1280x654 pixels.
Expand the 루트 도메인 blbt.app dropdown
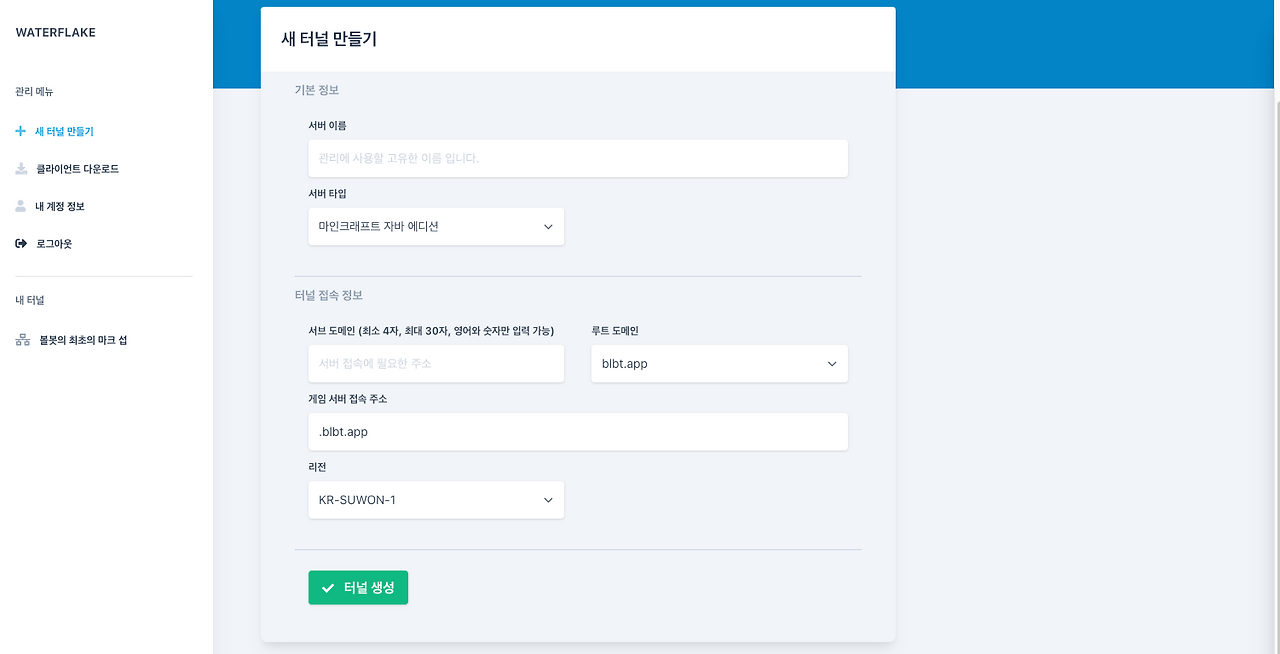(x=720, y=363)
